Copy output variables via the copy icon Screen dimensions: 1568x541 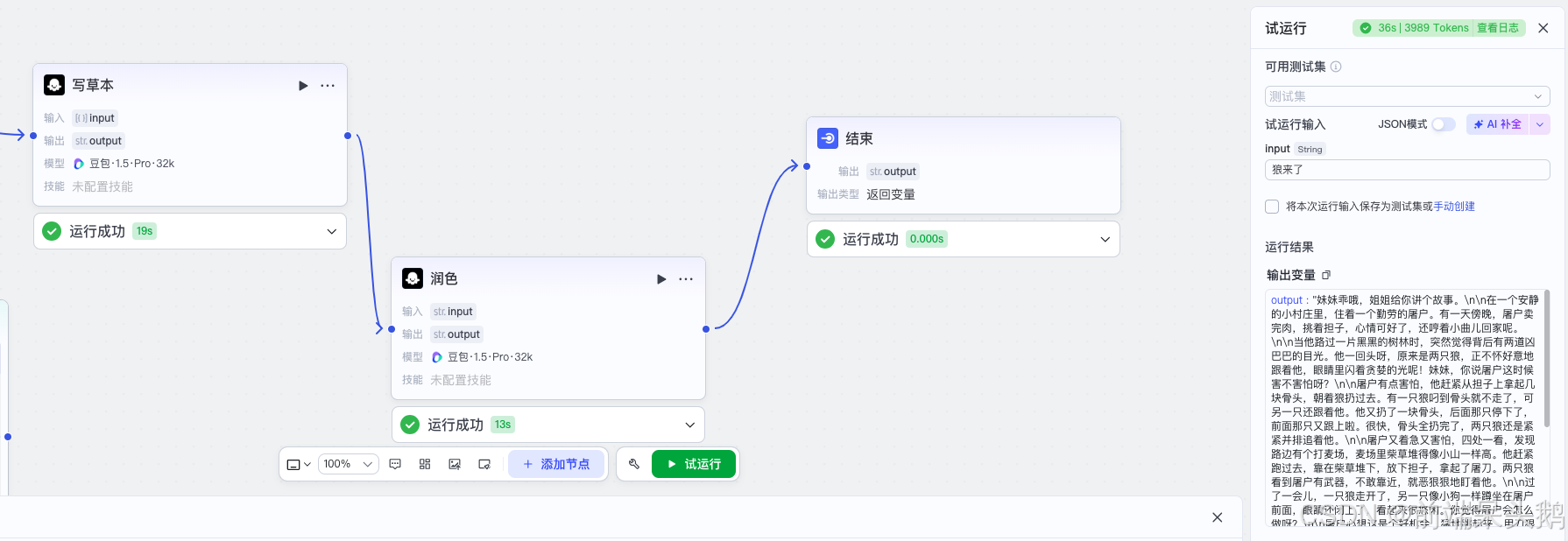pyautogui.click(x=1326, y=275)
